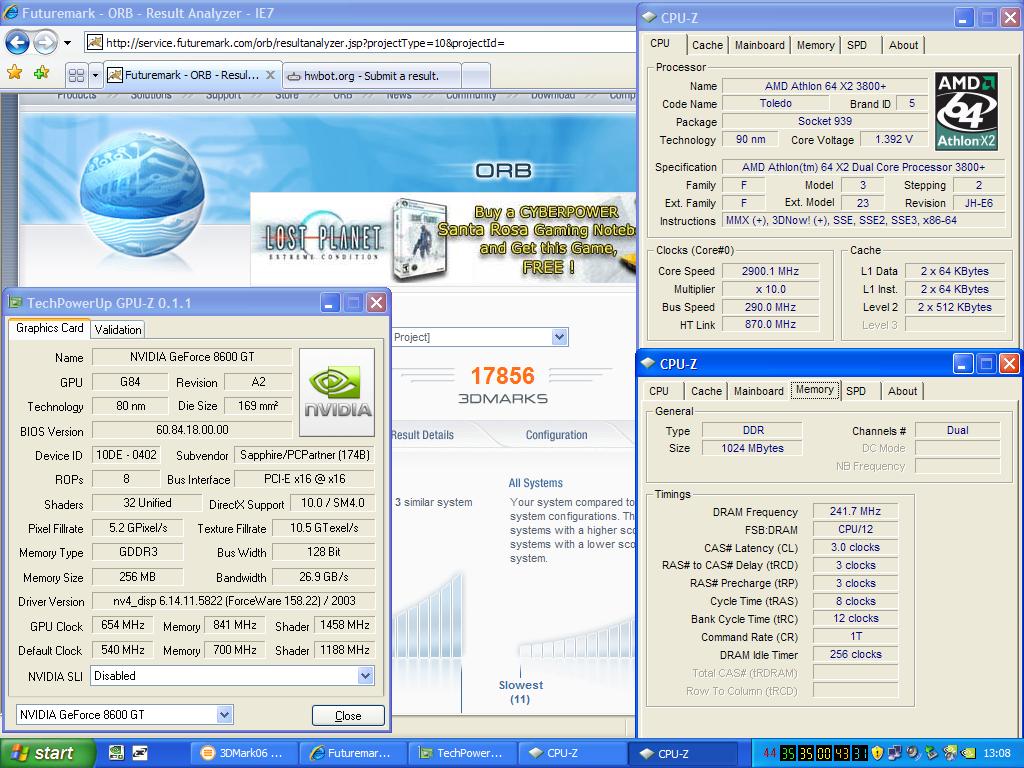Click the DRAM Frequency value 241.7 MHz

coord(855,511)
